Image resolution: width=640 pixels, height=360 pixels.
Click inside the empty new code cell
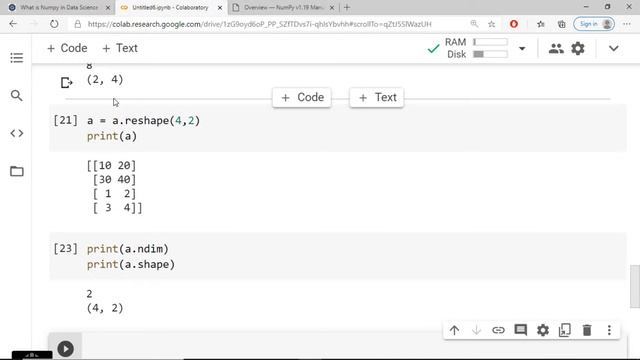(353, 347)
